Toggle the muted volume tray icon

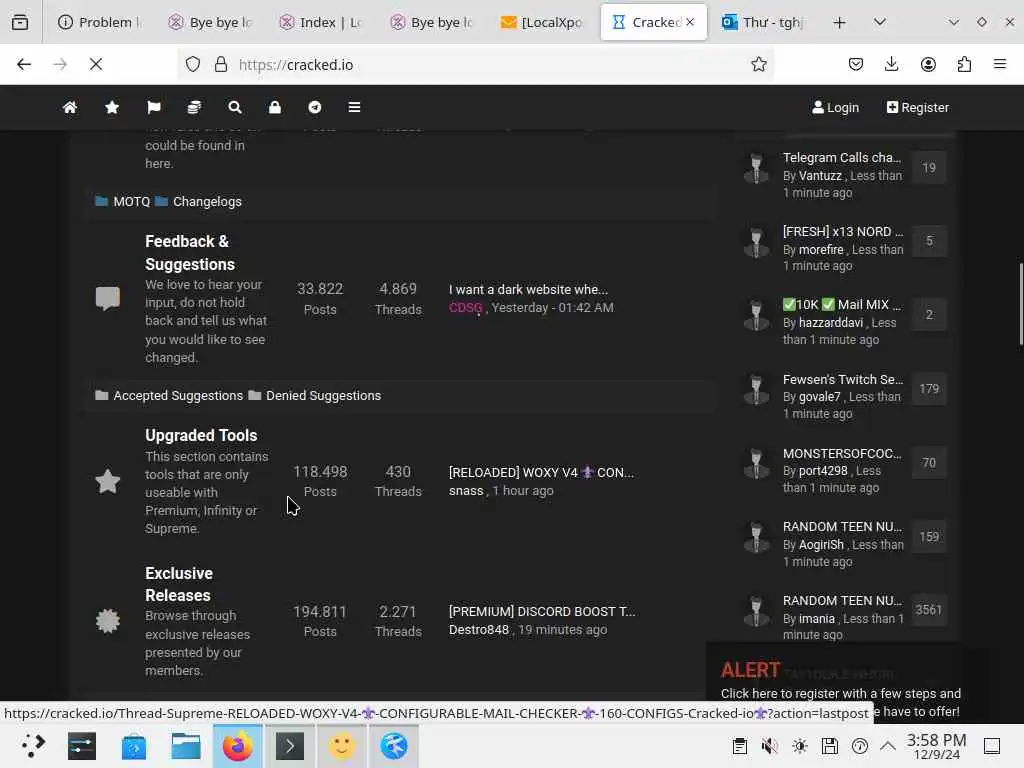[x=769, y=746]
